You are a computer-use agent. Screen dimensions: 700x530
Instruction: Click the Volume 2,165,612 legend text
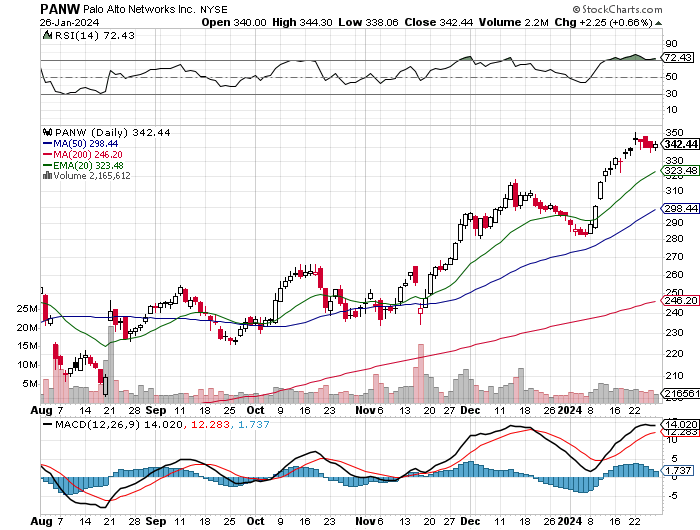pos(92,175)
